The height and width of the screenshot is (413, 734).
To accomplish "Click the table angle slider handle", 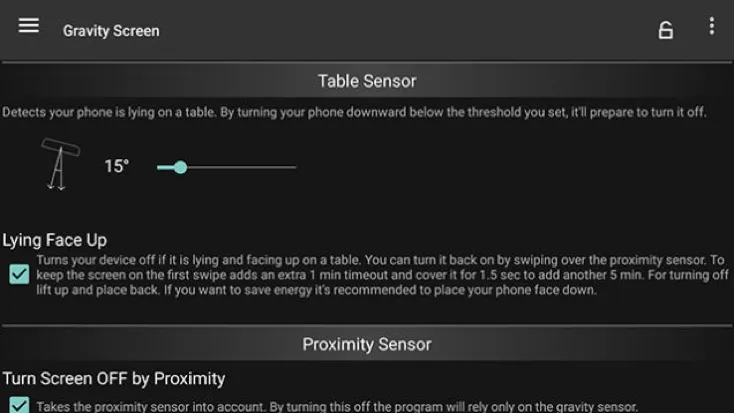I will tap(180, 167).
